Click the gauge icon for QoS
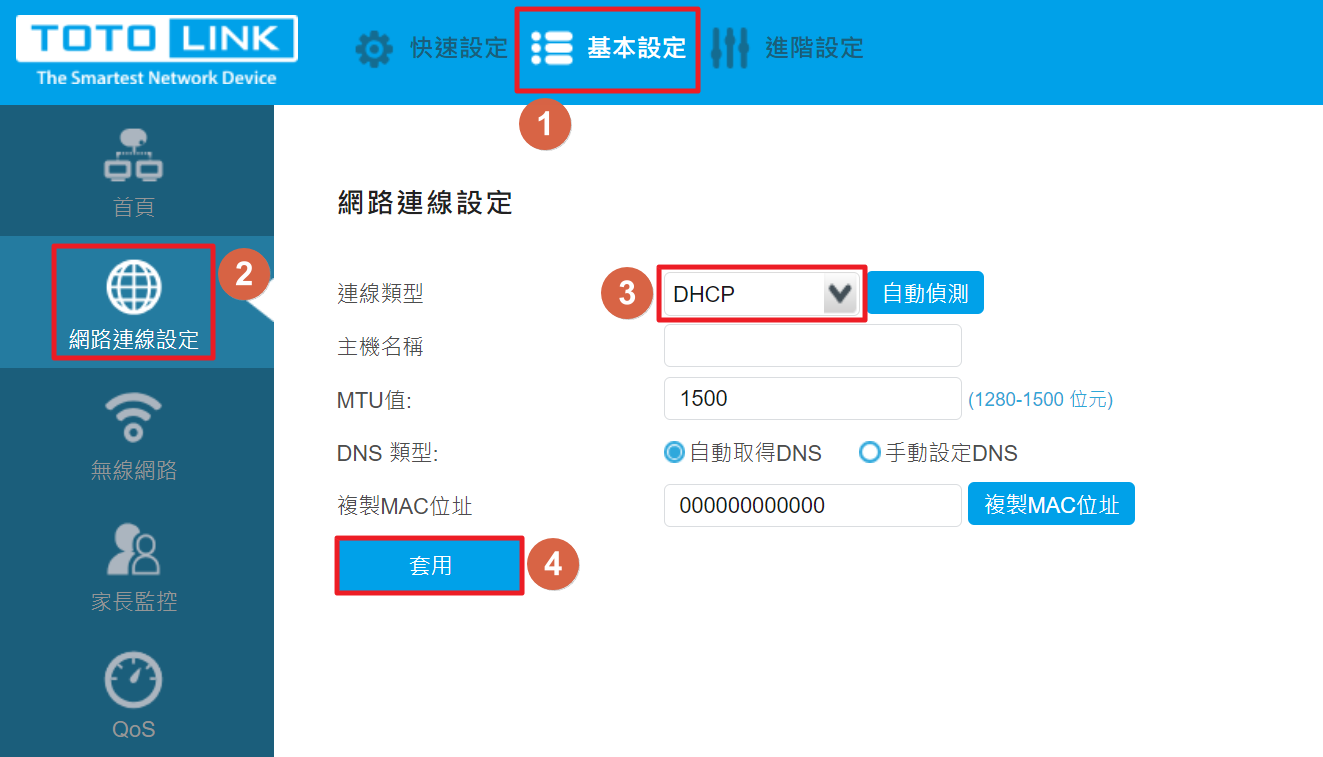Viewport: 1323px width, 757px height. point(134,680)
